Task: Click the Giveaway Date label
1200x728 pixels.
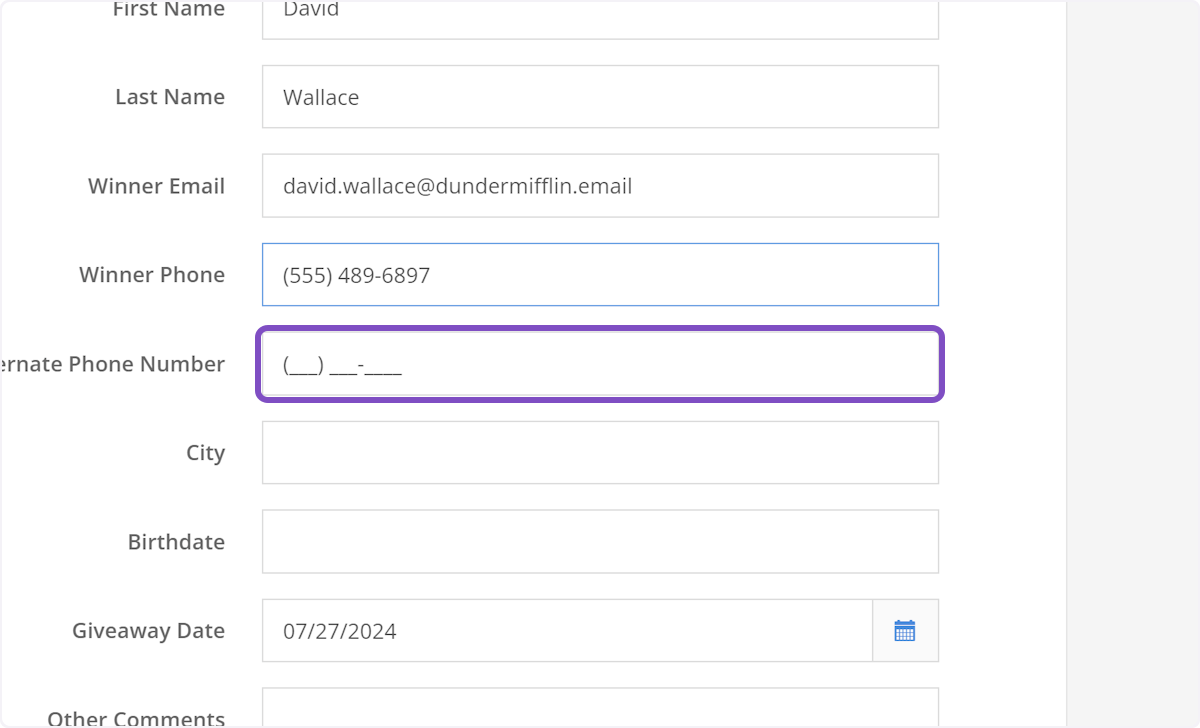Action: 148,630
